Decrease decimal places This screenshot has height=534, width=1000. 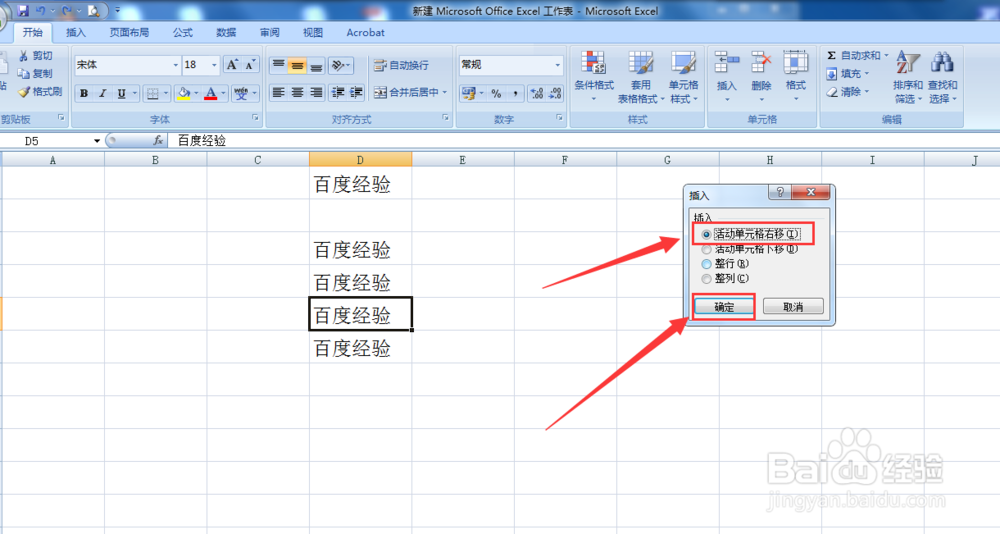point(555,94)
